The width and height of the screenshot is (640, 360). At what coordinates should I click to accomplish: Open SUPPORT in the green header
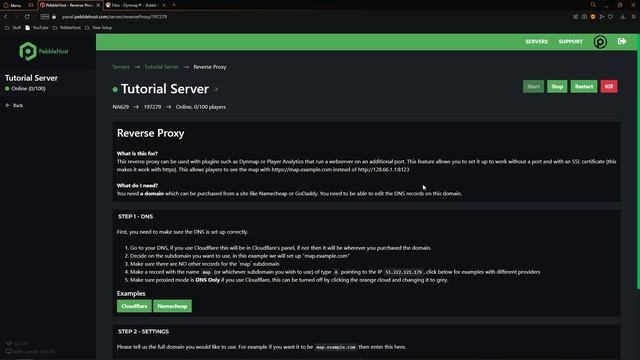[571, 42]
